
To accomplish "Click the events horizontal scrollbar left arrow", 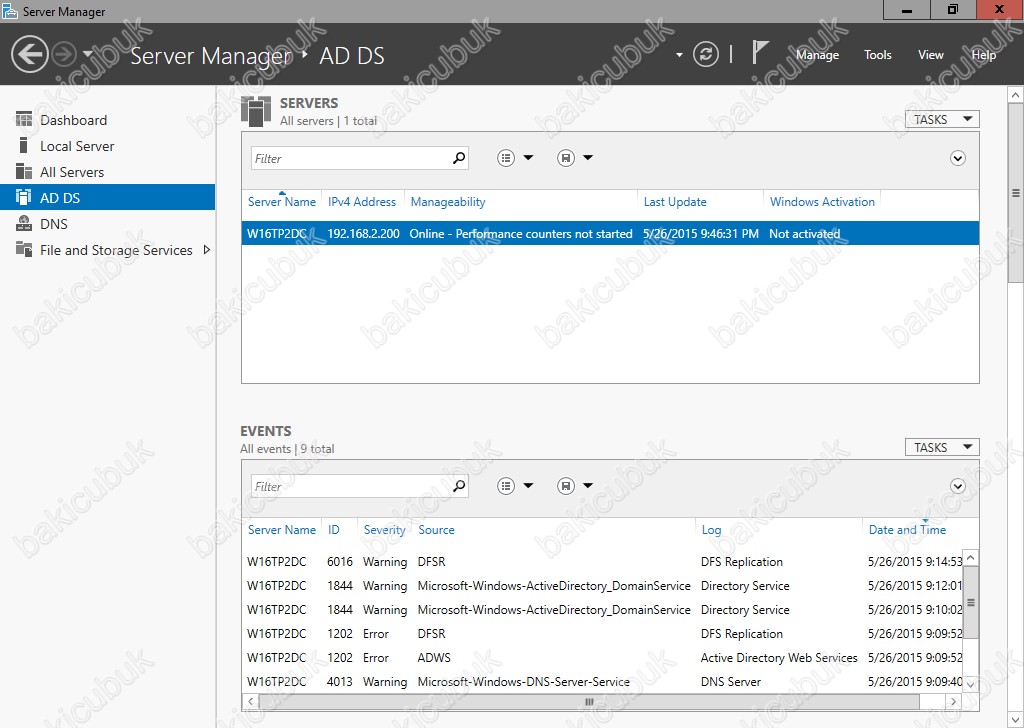I will (x=251, y=702).
